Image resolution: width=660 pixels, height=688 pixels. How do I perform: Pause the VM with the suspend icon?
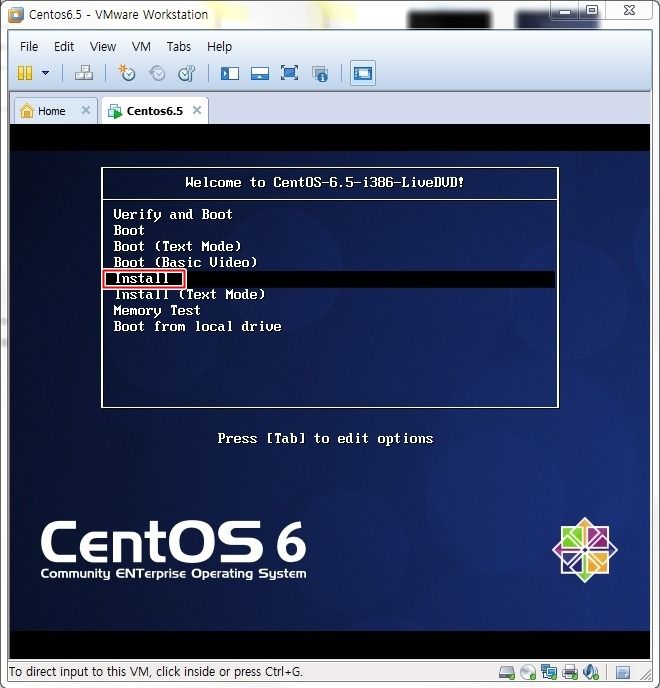(x=25, y=73)
